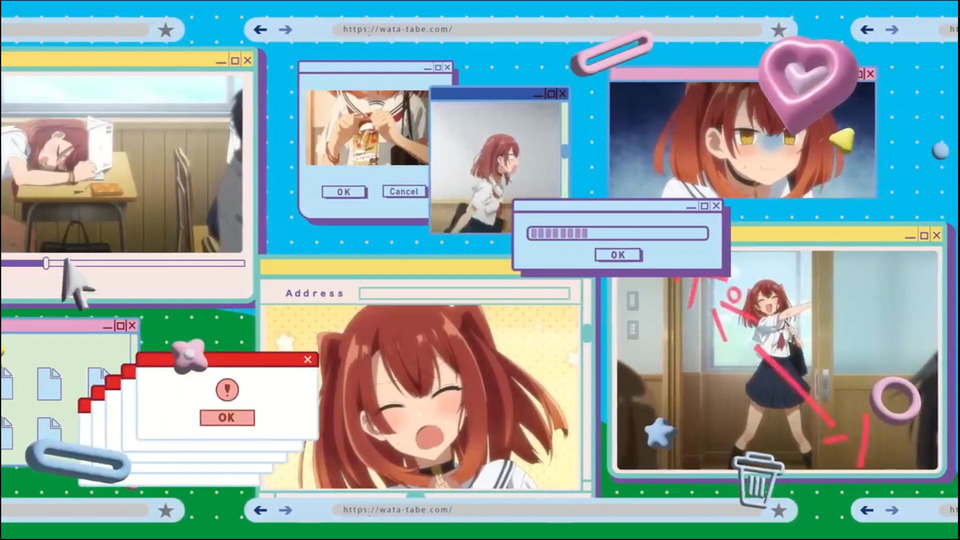Click the running girl image

495,167
